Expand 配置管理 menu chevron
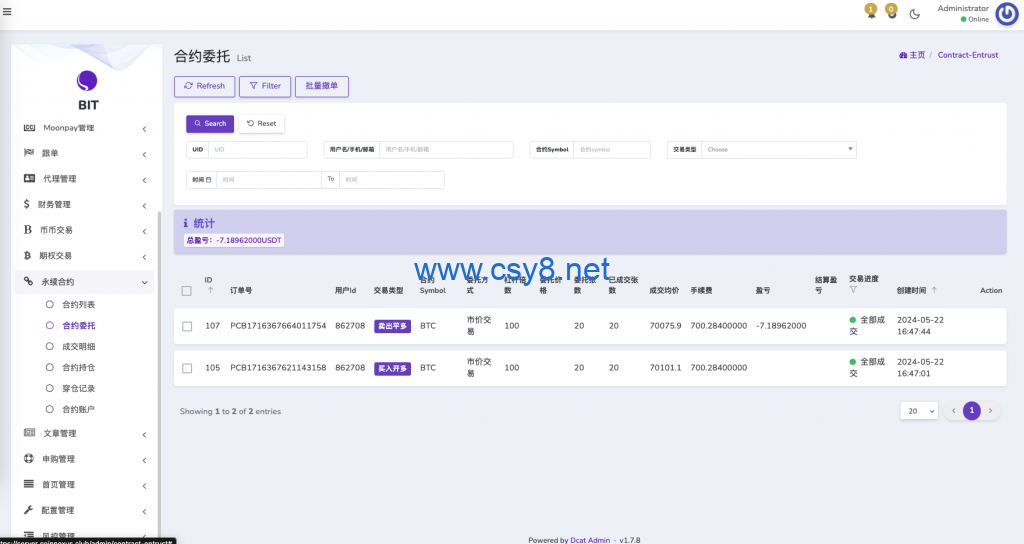 pos(144,511)
